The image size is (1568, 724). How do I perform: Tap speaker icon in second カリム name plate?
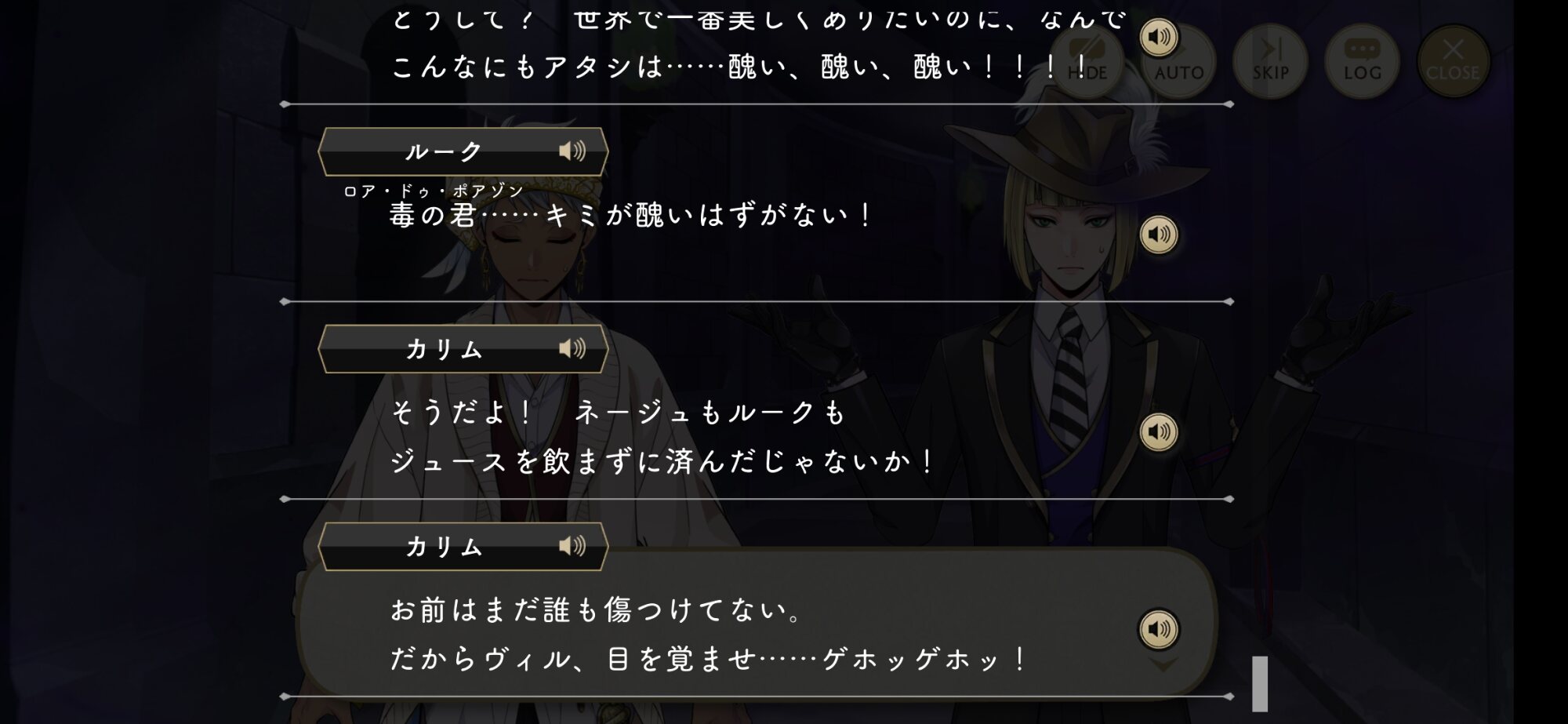tap(572, 546)
